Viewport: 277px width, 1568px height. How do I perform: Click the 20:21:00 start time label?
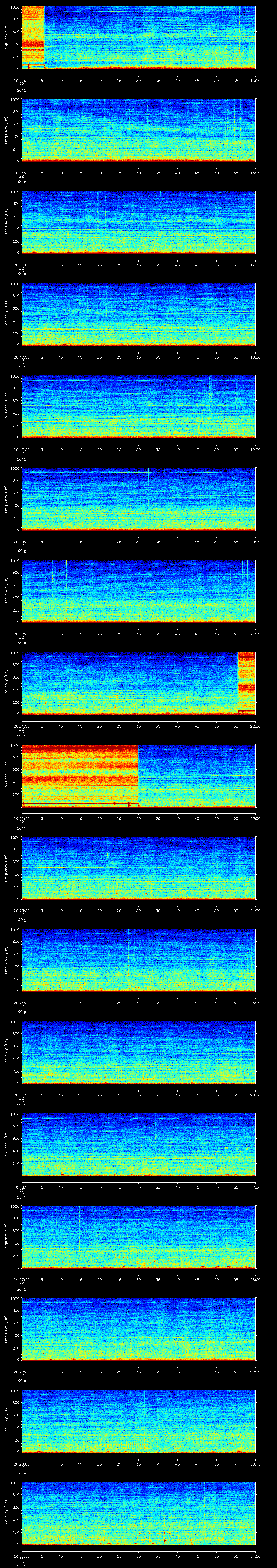click(21, 726)
